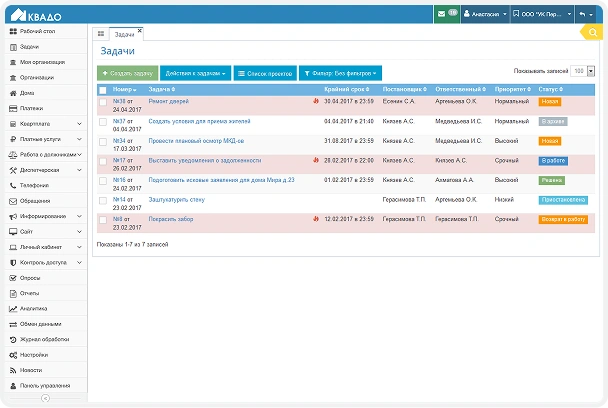The height and width of the screenshot is (408, 608).
Task: Collapse sidebar with bottom arrow icon
Action: [44, 399]
